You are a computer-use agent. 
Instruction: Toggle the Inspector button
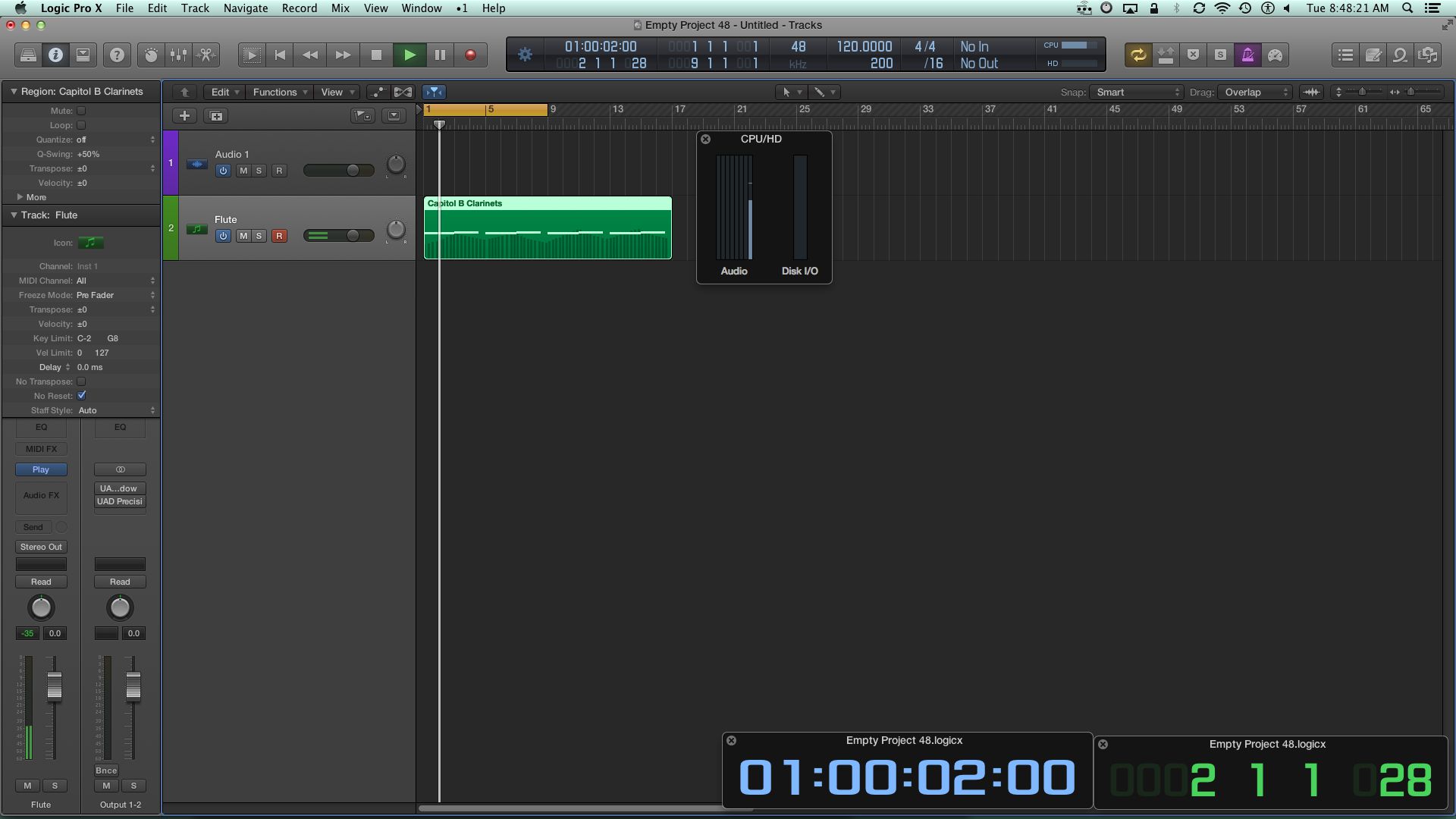(x=55, y=55)
